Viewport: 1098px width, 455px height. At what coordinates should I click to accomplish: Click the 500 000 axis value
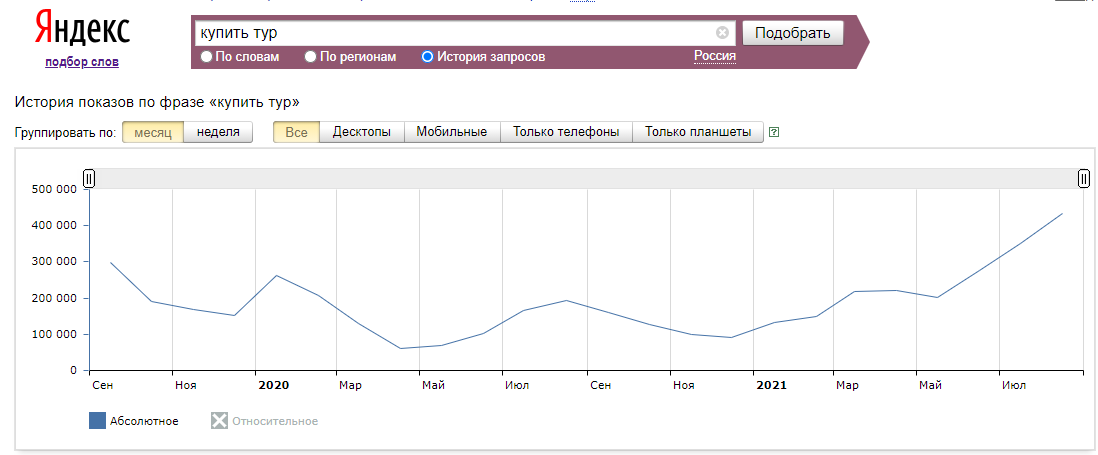pos(54,189)
